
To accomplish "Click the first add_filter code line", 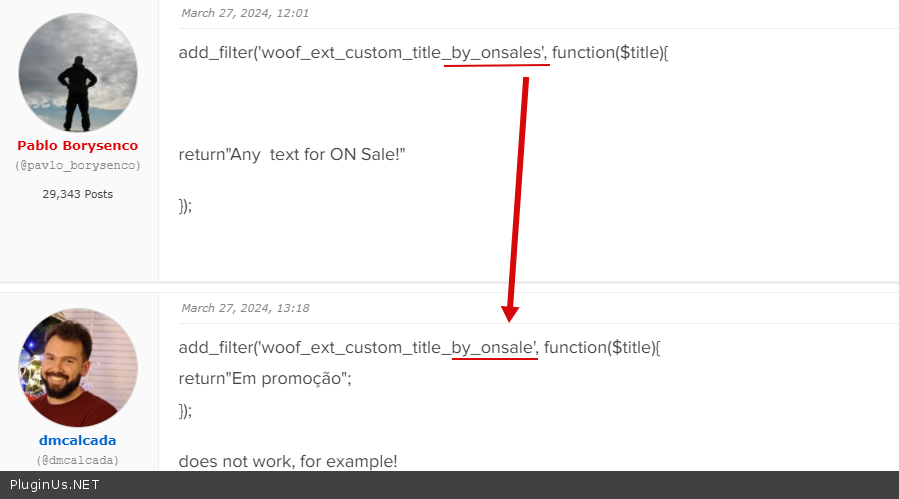I will pyautogui.click(x=423, y=52).
